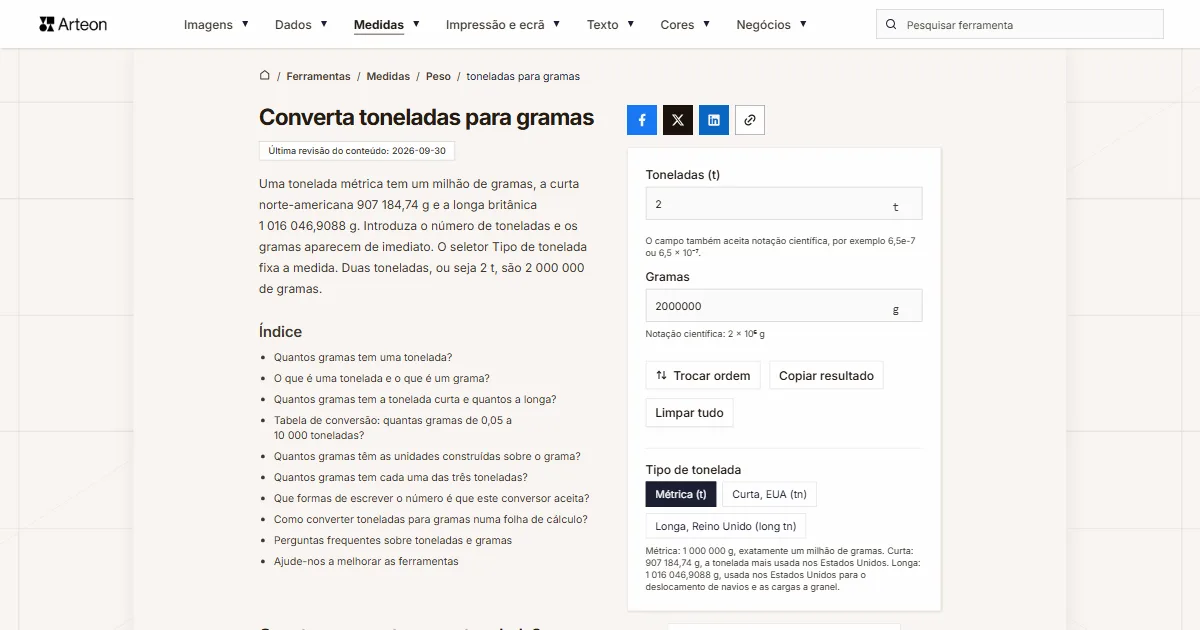This screenshot has width=1200, height=630.
Task: Click 'Tipo de tonelada' label
Action: [693, 469]
